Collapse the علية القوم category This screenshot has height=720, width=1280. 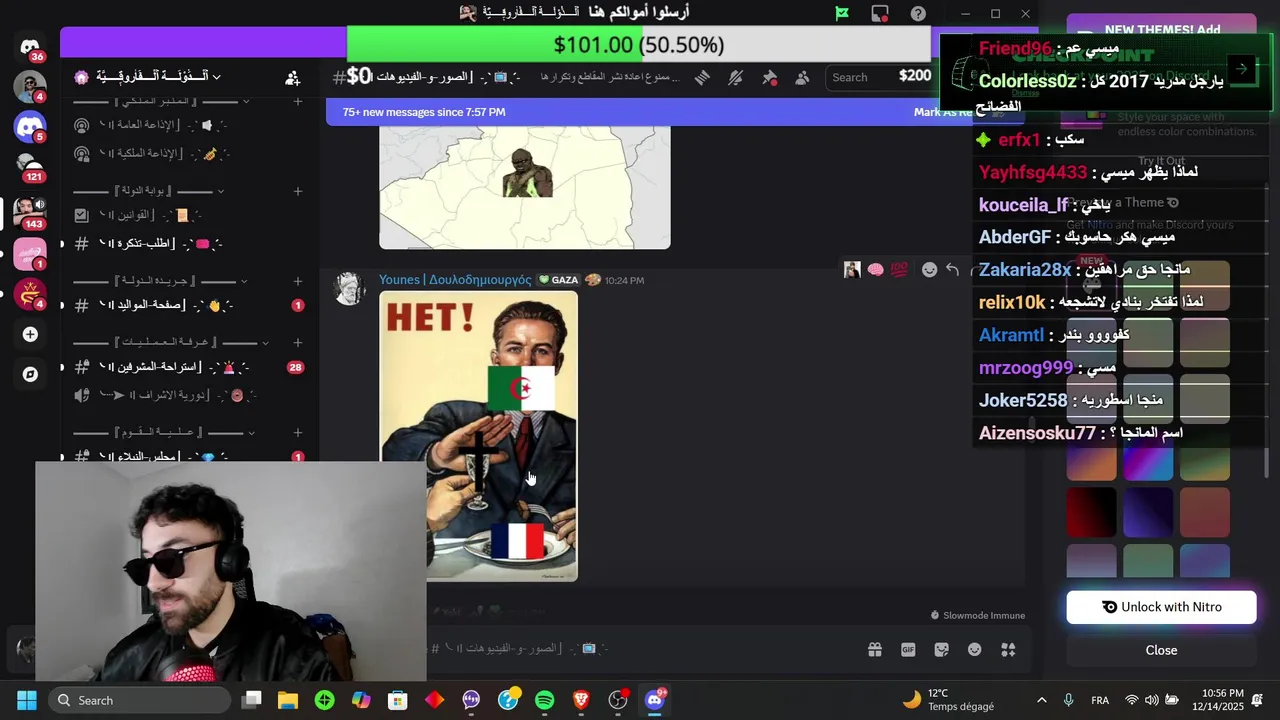(x=165, y=432)
